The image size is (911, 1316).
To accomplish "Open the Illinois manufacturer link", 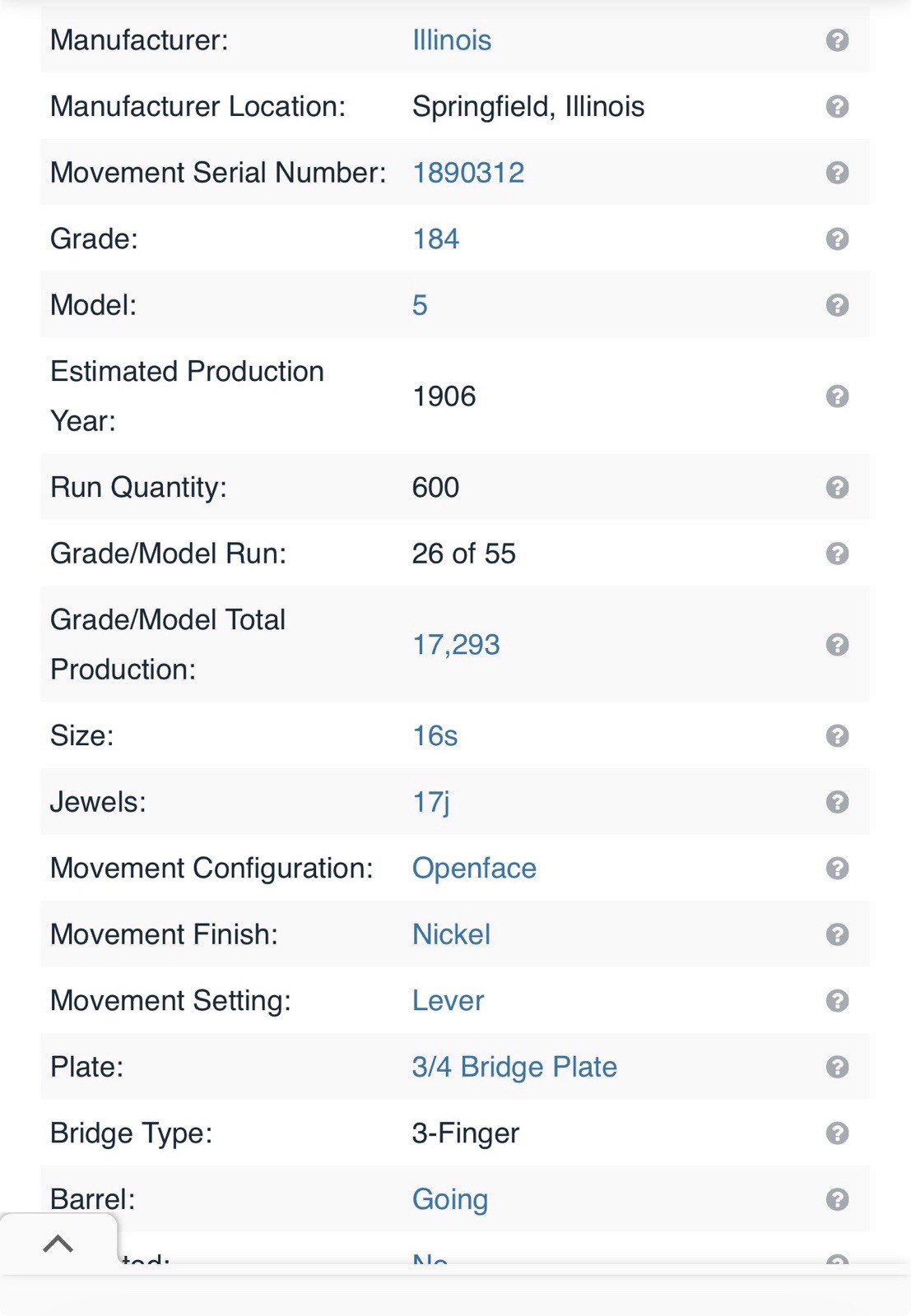I will pos(452,40).
